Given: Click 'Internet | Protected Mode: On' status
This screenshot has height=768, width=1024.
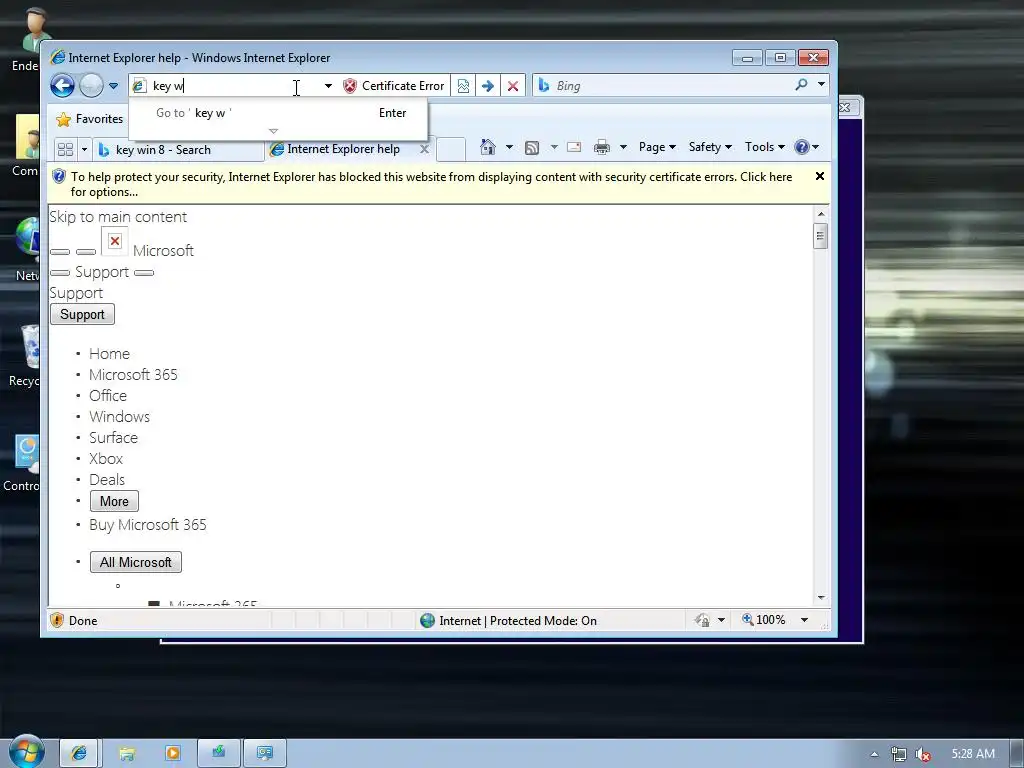Looking at the screenshot, I should pyautogui.click(x=508, y=620).
